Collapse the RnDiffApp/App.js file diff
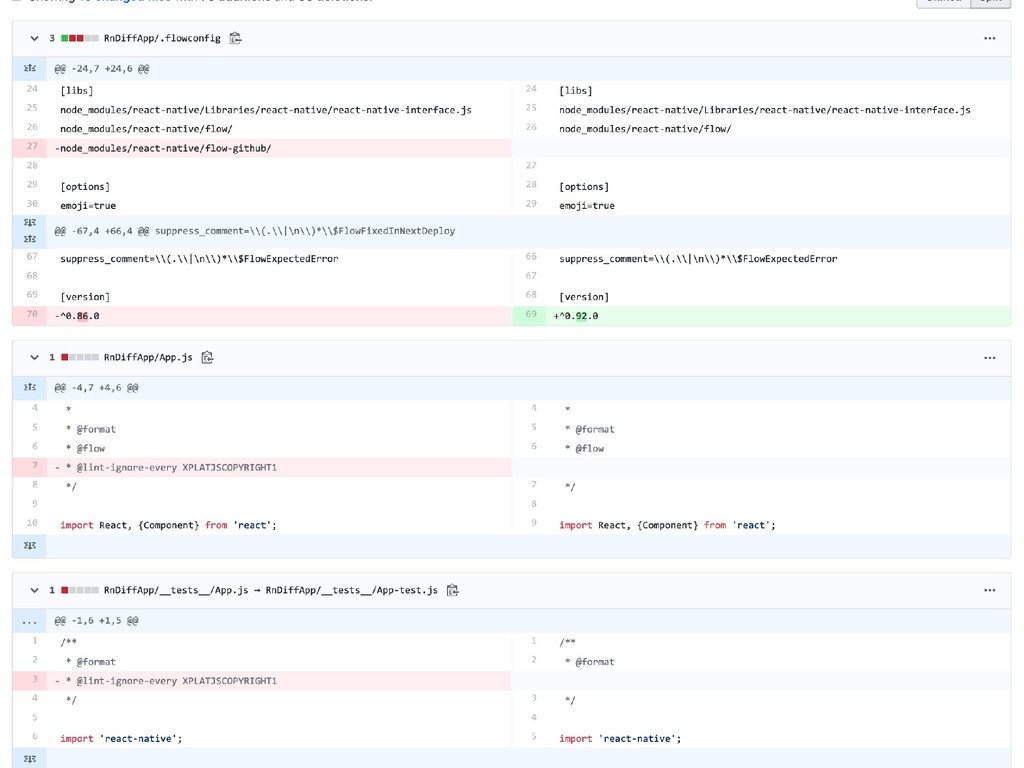 [x=35, y=357]
